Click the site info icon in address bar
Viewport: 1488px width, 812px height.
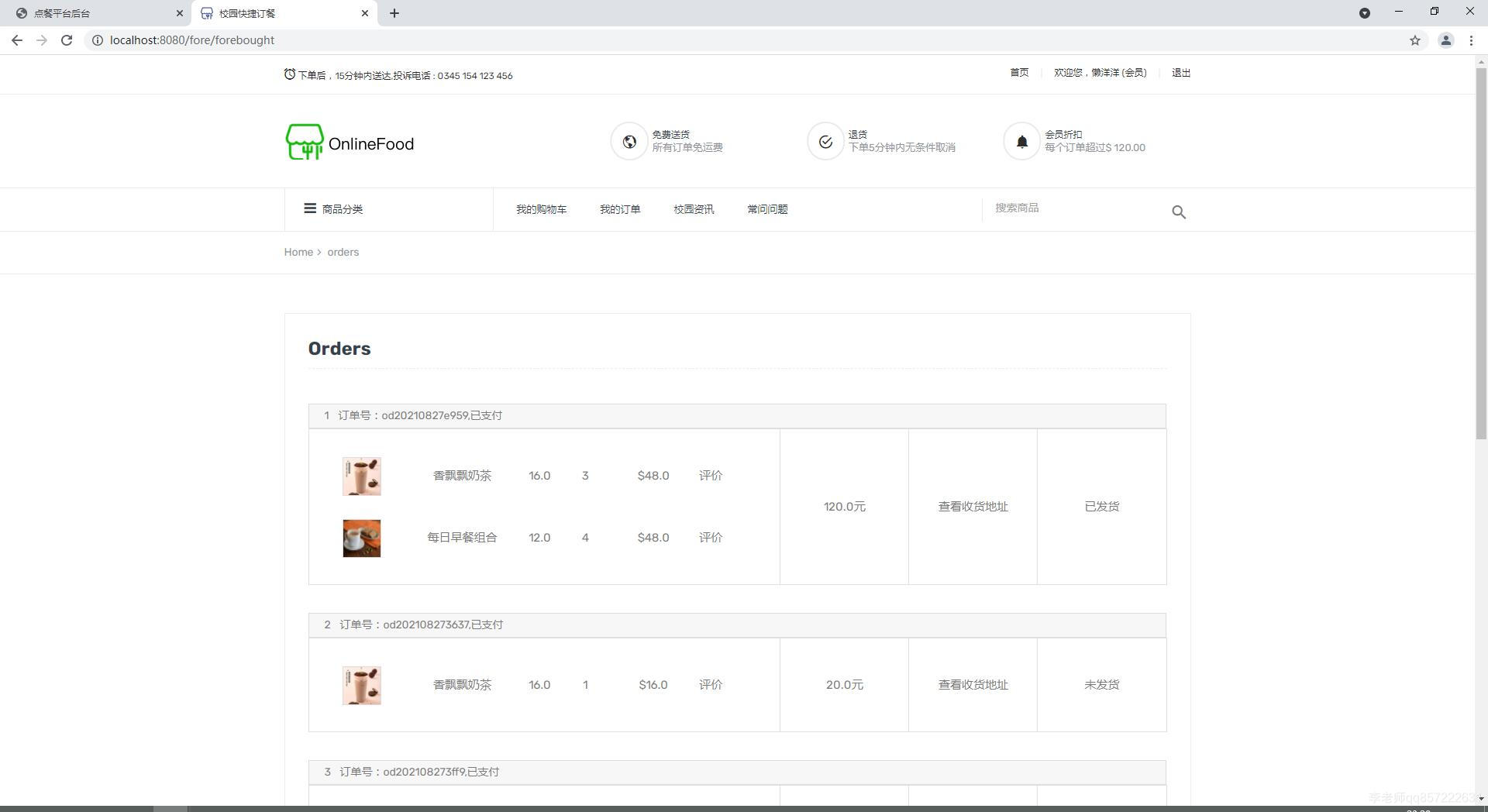pyautogui.click(x=98, y=40)
